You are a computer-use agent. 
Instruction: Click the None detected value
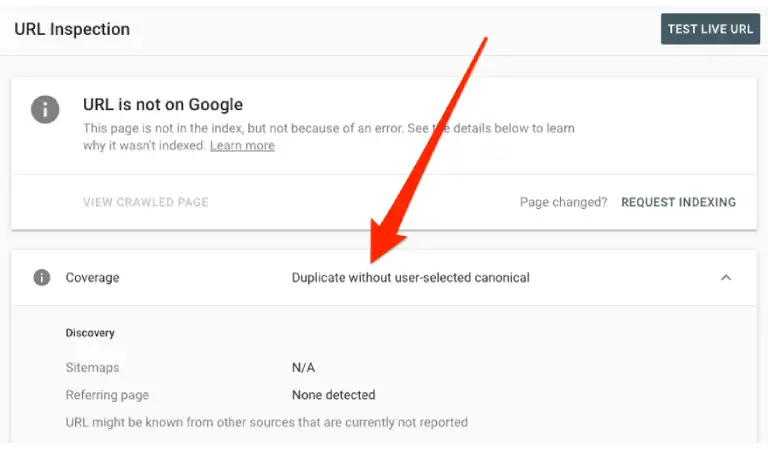pyautogui.click(x=334, y=395)
